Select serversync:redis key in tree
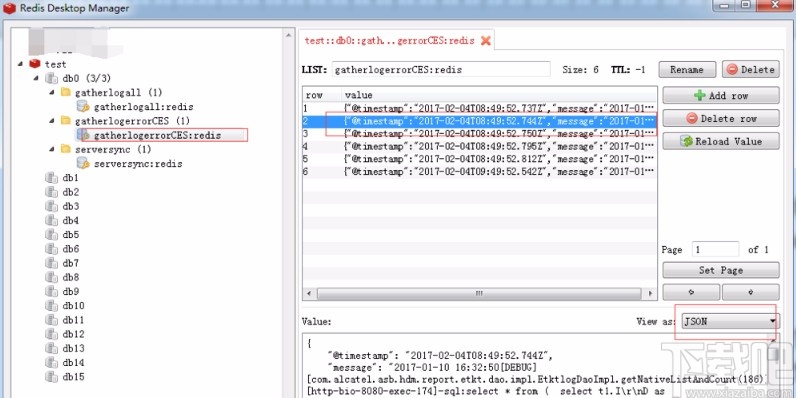The width and height of the screenshot is (796, 398). pos(138,163)
